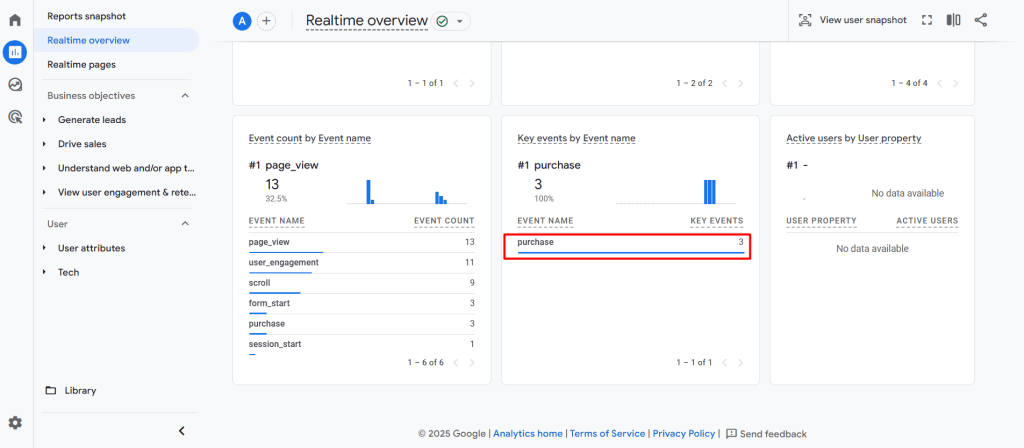Viewport: 1024px width, 448px height.
Task: Collapse the Business objectives section
Action: point(185,96)
